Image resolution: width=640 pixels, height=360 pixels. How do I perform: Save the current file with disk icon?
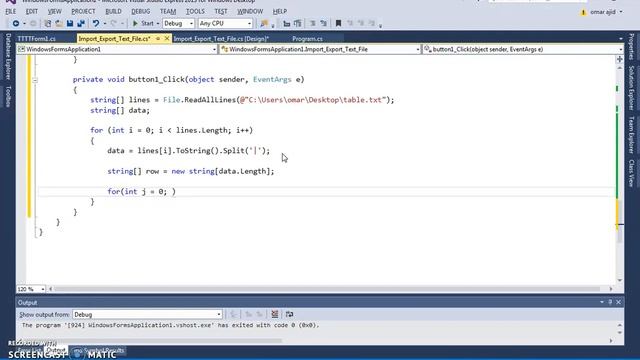click(70, 24)
